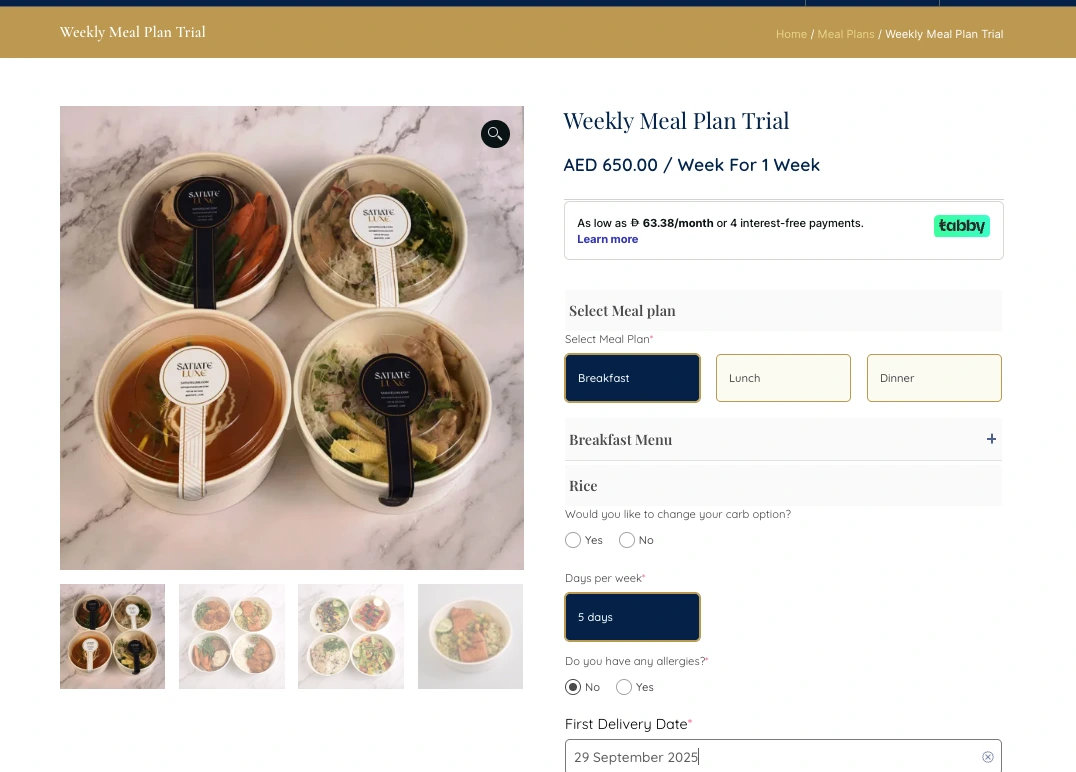Expand Breakfast Menu with plus icon
The image size is (1076, 772).
(x=991, y=439)
